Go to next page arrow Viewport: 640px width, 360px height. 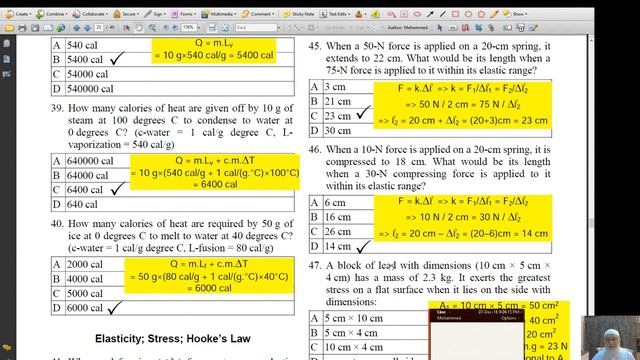[87, 28]
